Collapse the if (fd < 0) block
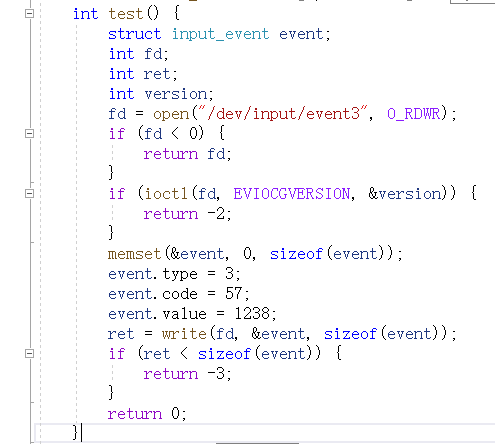Screen dimensions: 495x444 coord(29,134)
